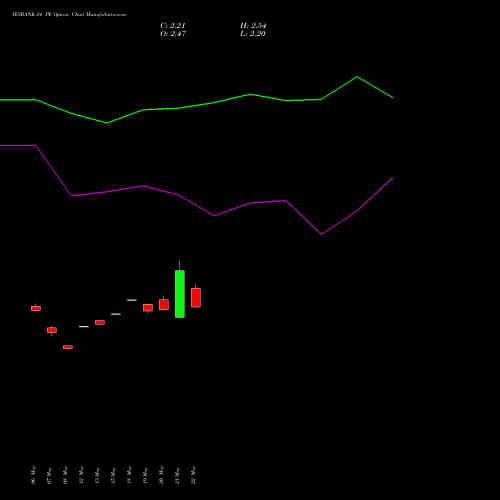Click the close value C: 2.21

tap(173, 26)
